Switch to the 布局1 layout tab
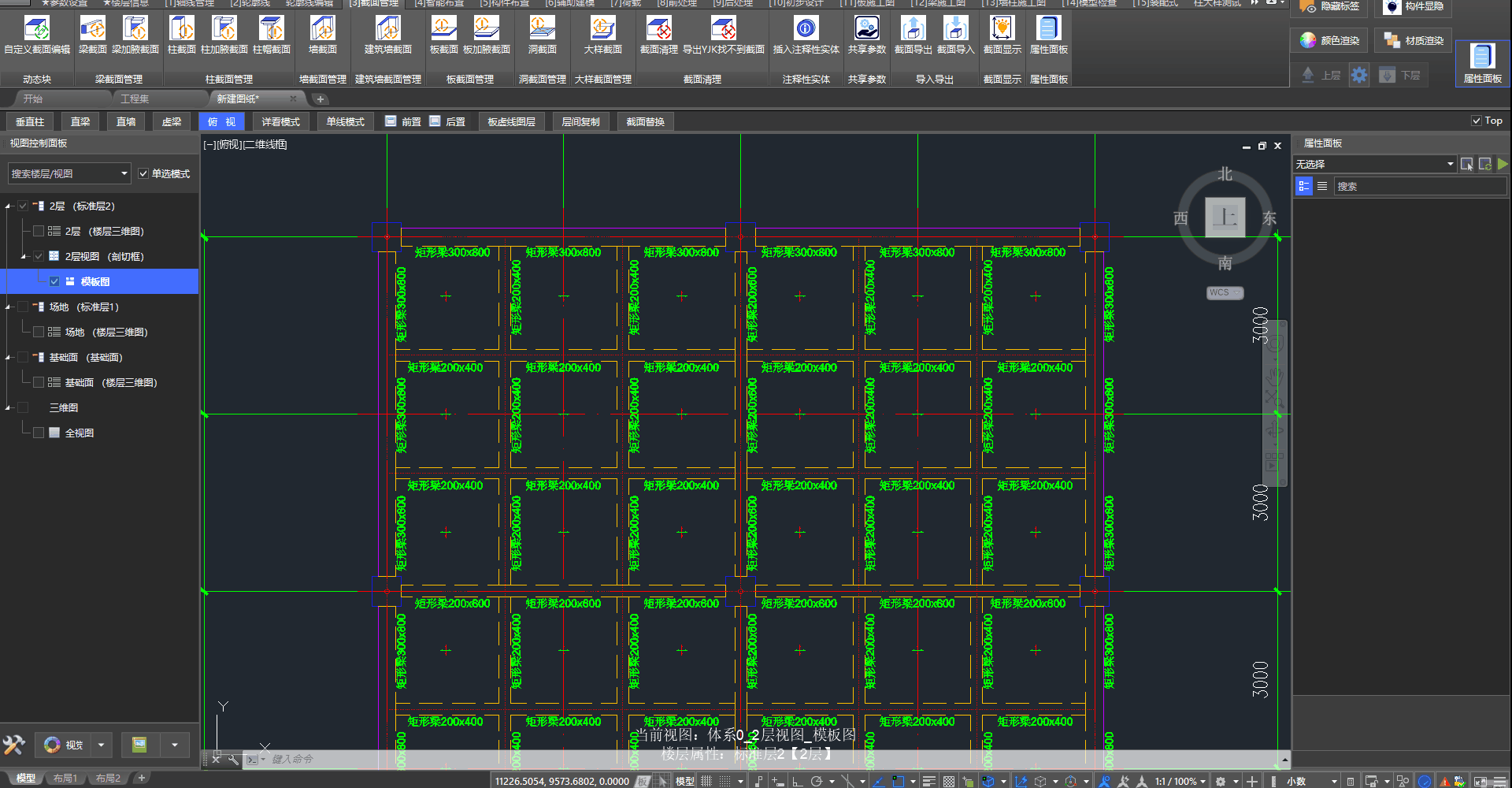The height and width of the screenshot is (788, 1512). click(x=65, y=779)
